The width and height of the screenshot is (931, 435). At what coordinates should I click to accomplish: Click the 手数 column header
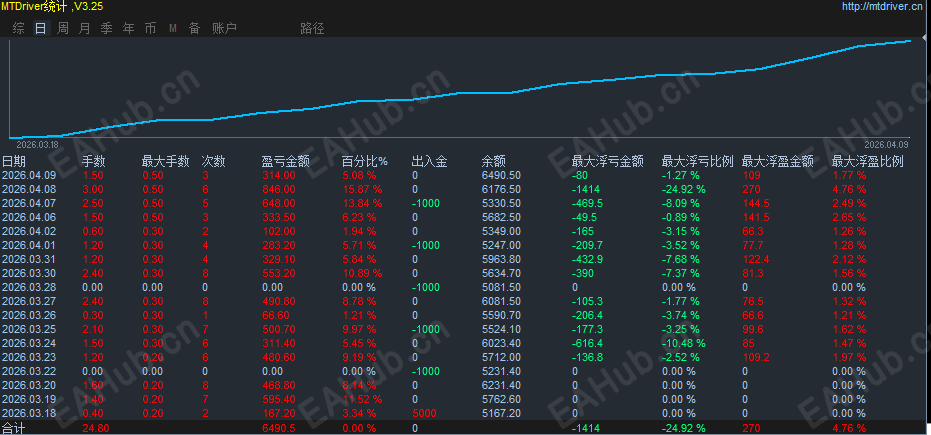pos(93,161)
